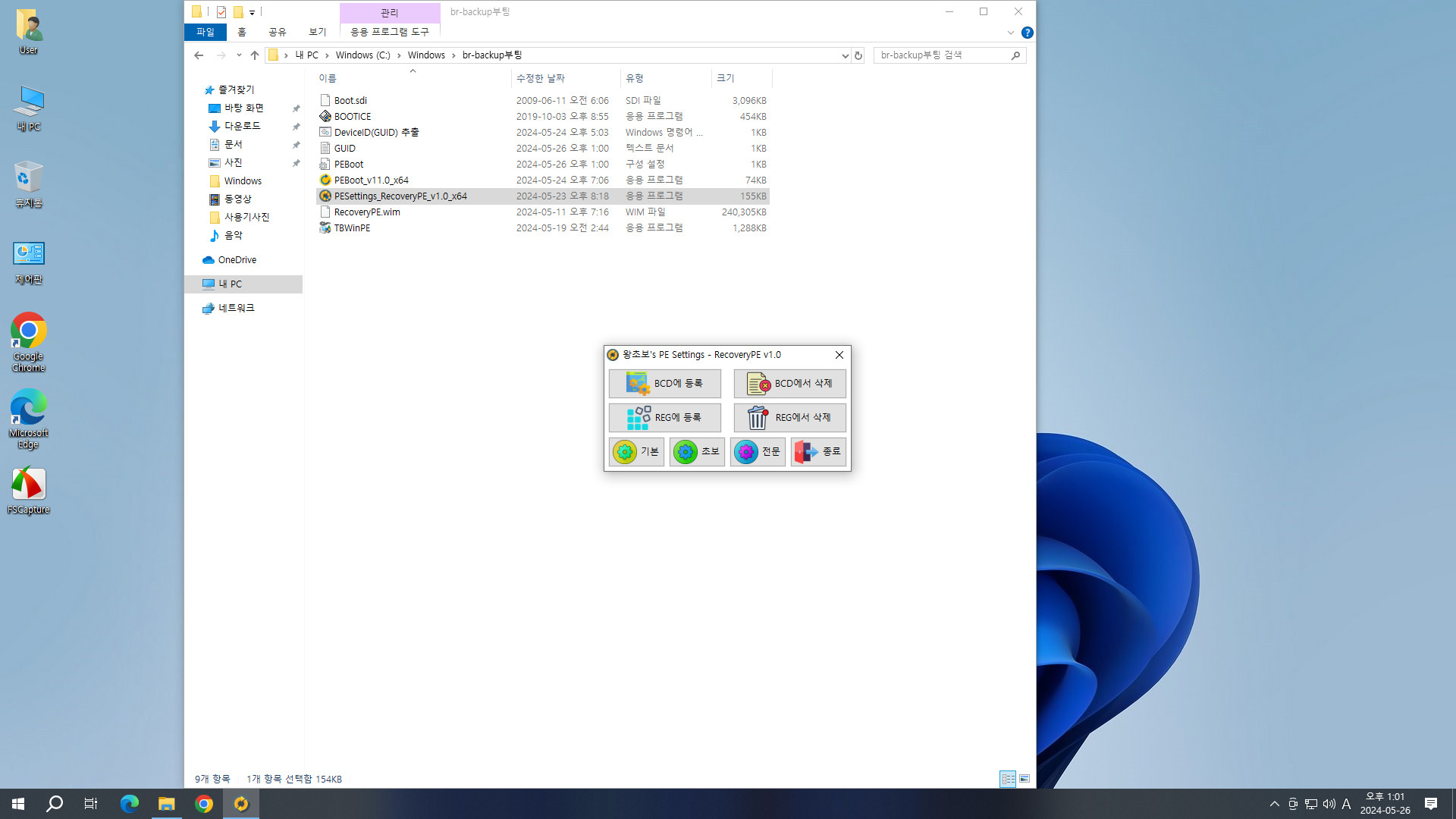Viewport: 1456px width, 819px height.
Task: Open FSCapture desktop shortcut
Action: tap(28, 491)
